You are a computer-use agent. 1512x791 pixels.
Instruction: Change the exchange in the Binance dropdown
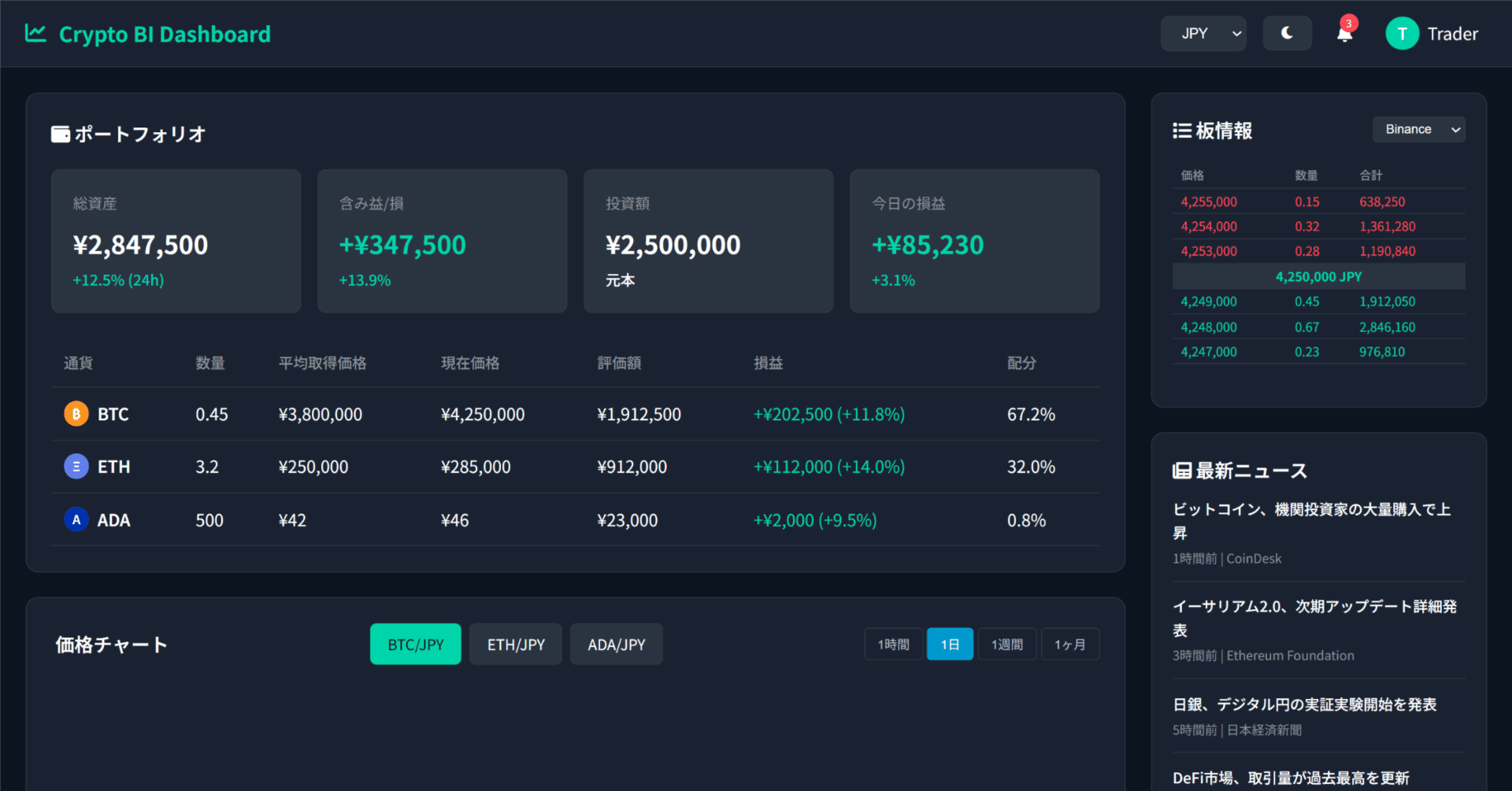point(1418,129)
